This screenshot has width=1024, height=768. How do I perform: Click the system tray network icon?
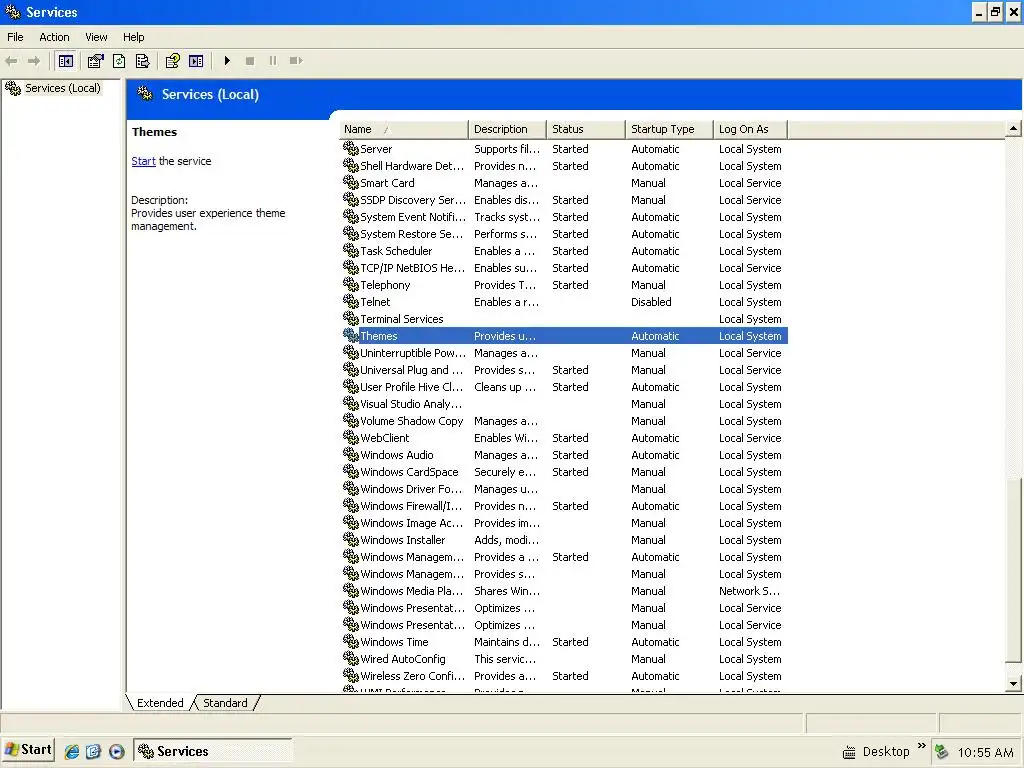941,752
